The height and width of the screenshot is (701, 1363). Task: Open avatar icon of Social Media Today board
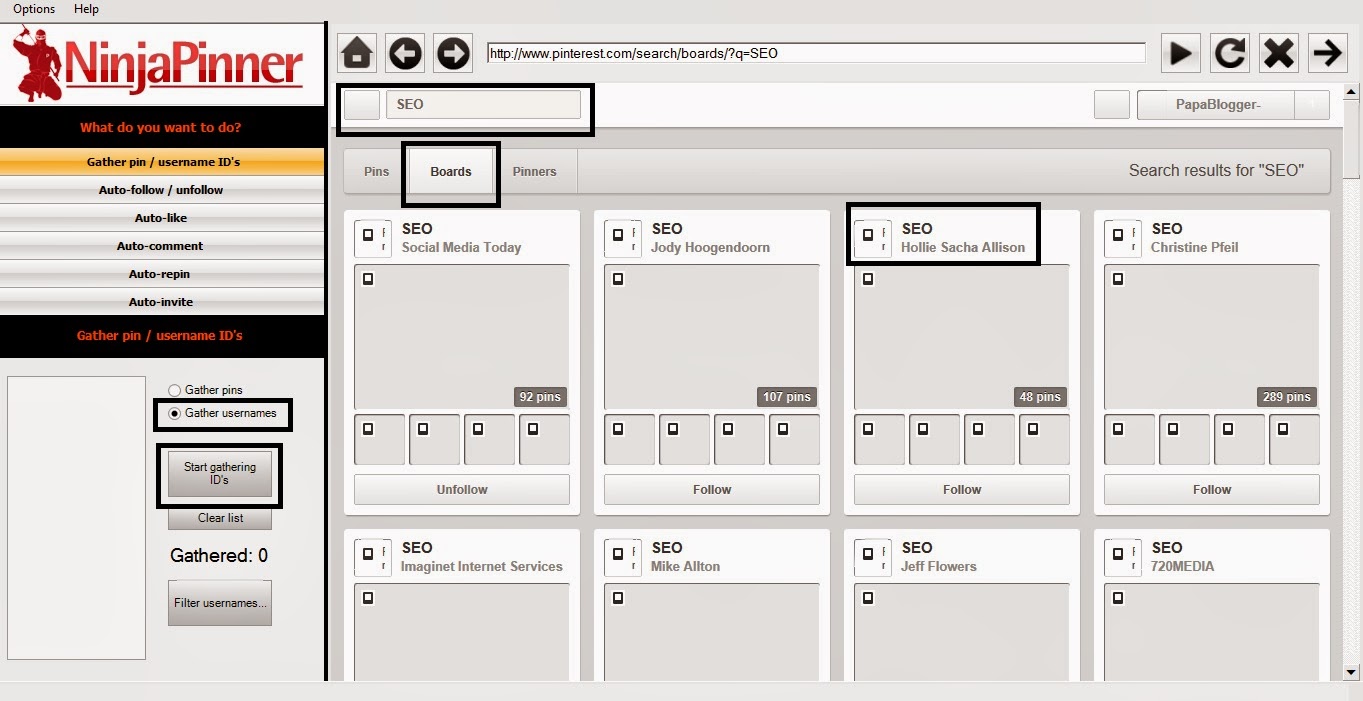tap(373, 239)
